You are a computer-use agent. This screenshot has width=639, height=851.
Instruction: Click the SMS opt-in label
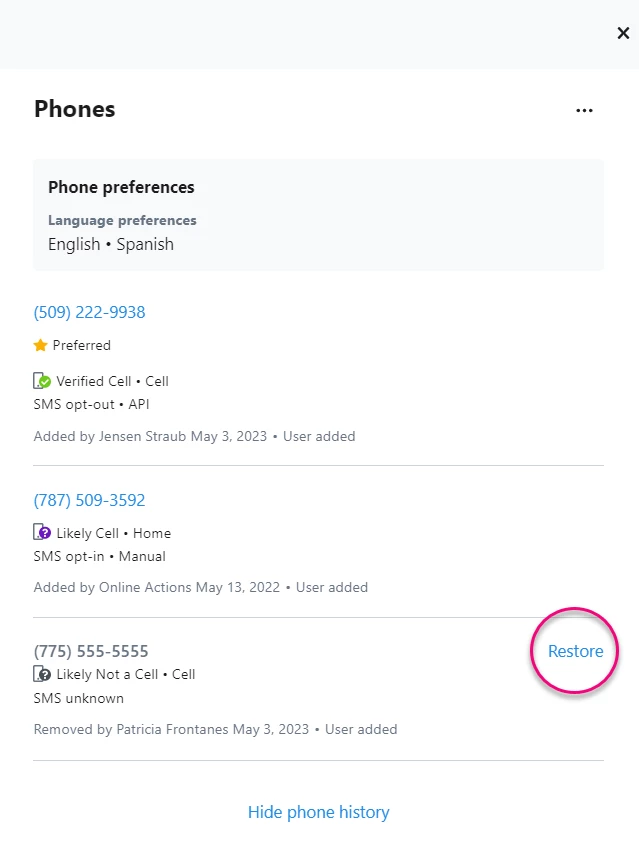coord(62,556)
